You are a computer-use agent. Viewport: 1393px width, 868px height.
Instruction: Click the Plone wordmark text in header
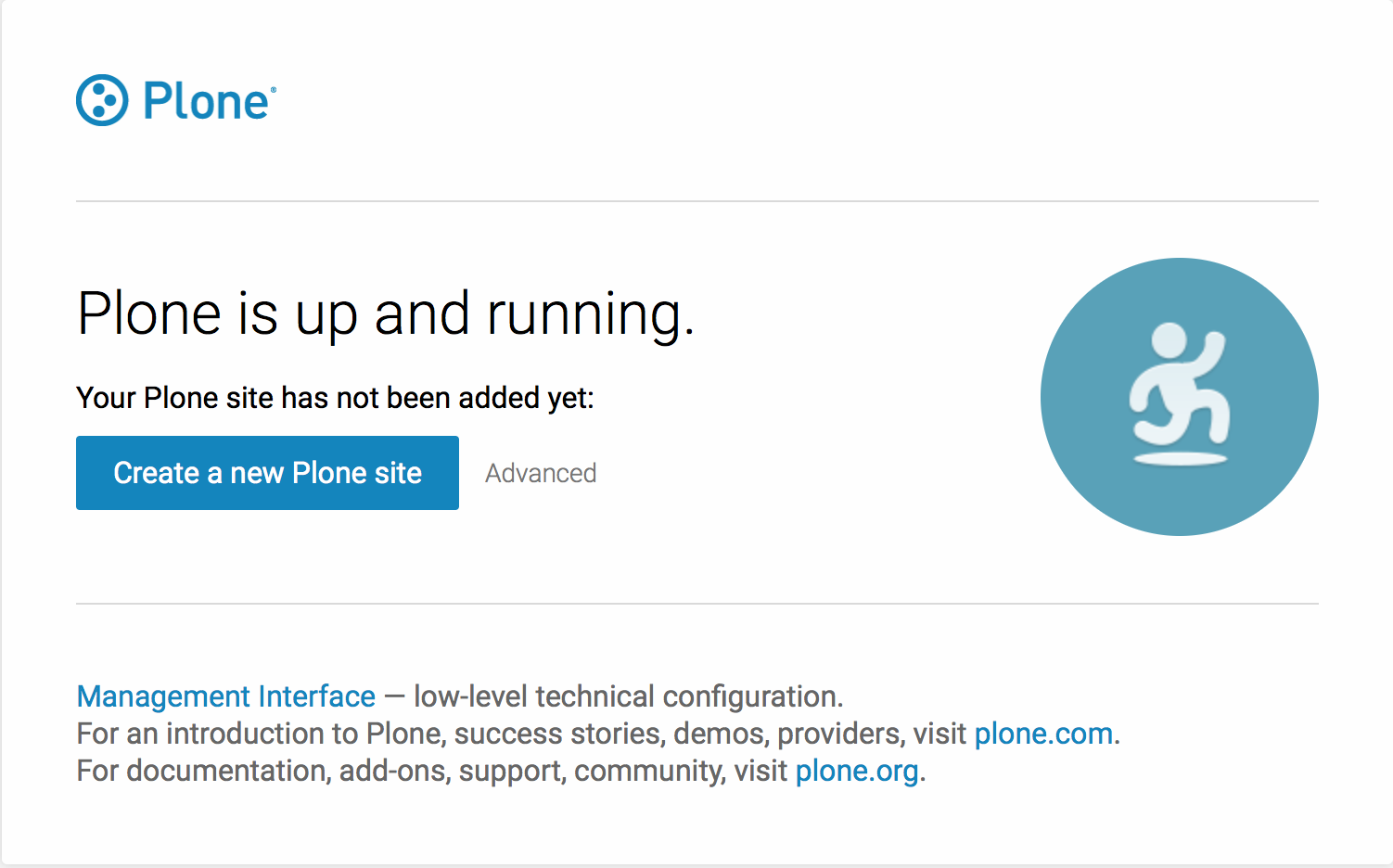205,101
